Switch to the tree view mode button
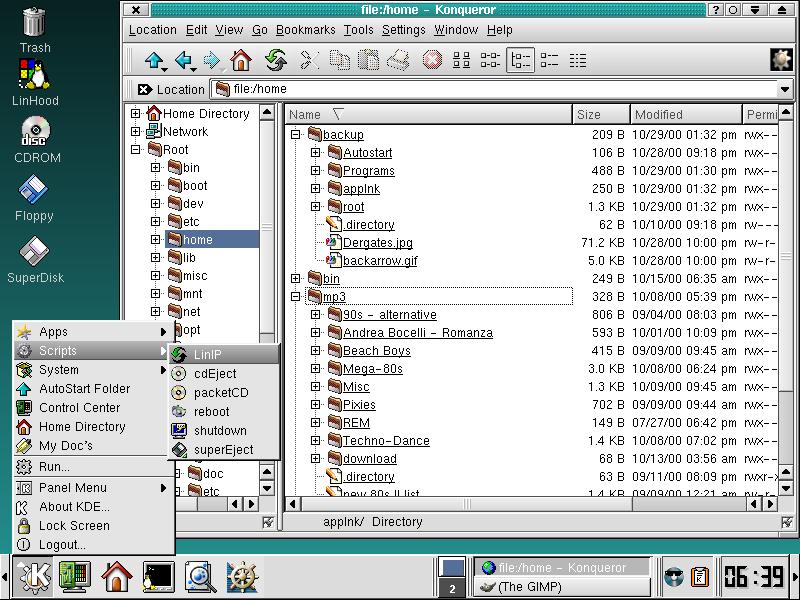 pyautogui.click(x=520, y=61)
